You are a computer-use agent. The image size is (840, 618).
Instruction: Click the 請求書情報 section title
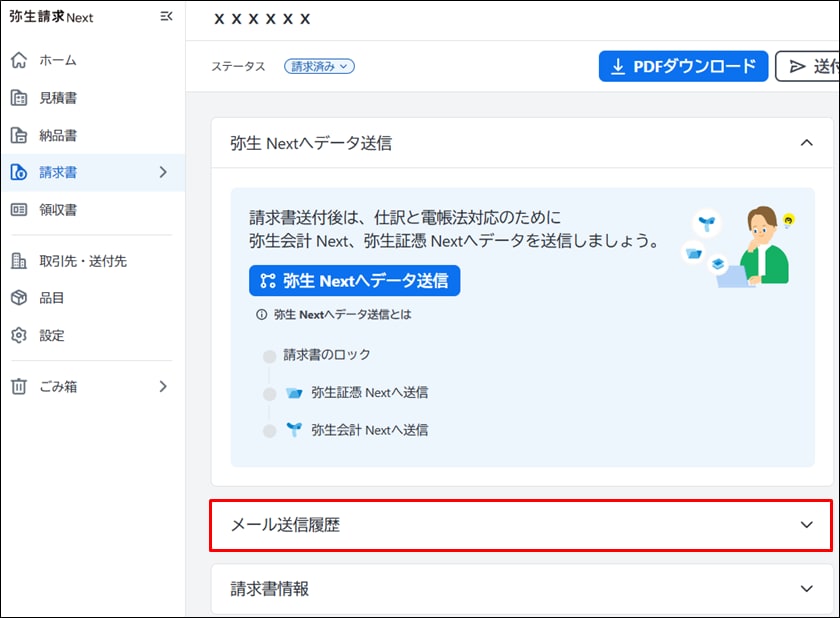(269, 589)
